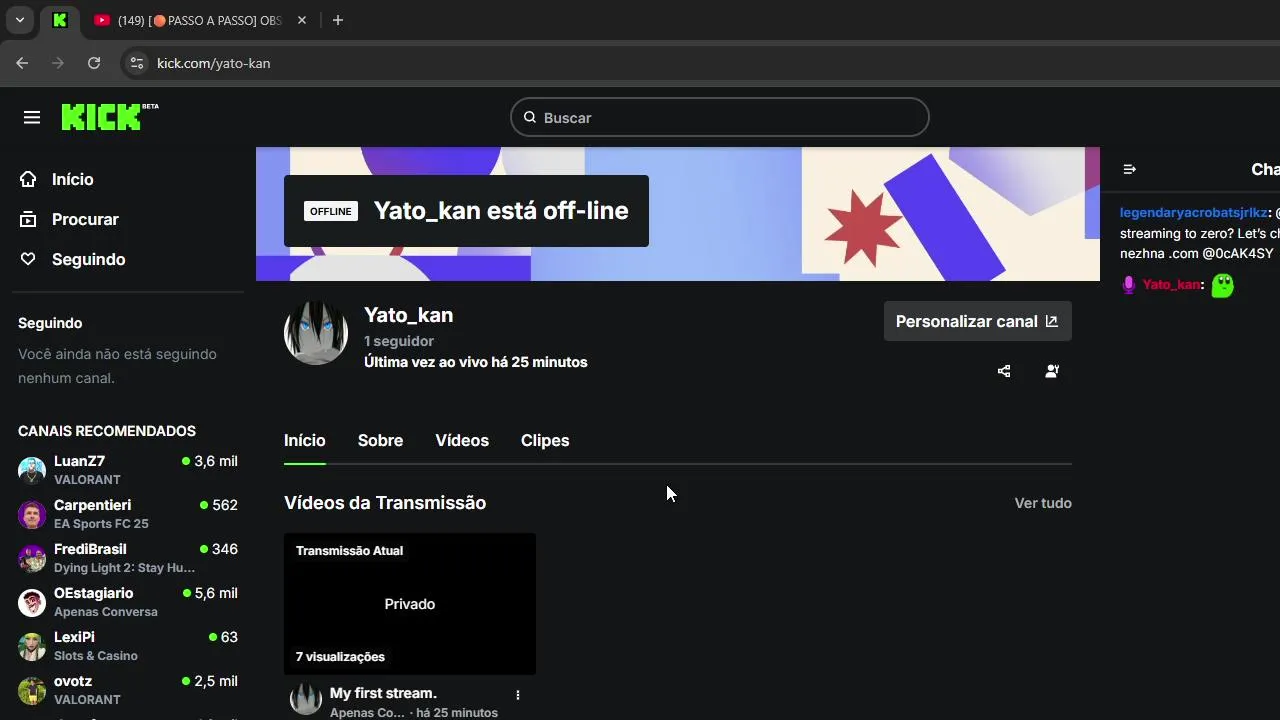Open My first stream title link
The image size is (1280, 720).
tap(383, 693)
